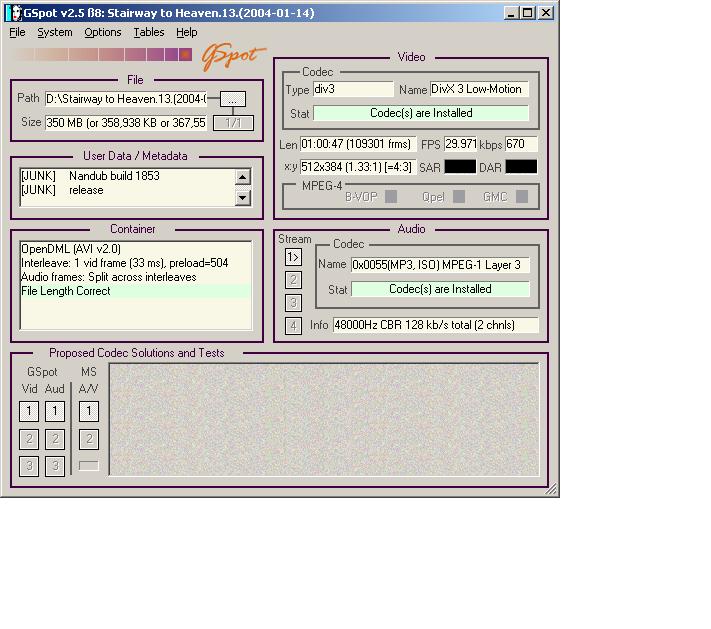This screenshot has width=711, height=629.
Task: Click the 1/1 file counter button
Action: (233, 123)
